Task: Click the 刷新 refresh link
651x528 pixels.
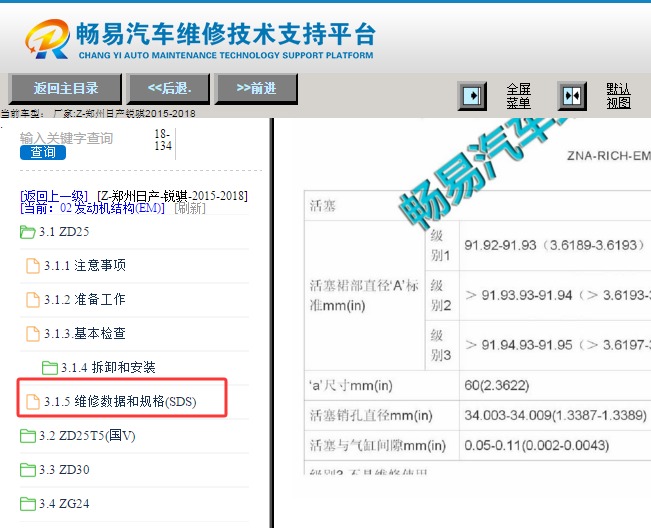Action: pos(190,208)
